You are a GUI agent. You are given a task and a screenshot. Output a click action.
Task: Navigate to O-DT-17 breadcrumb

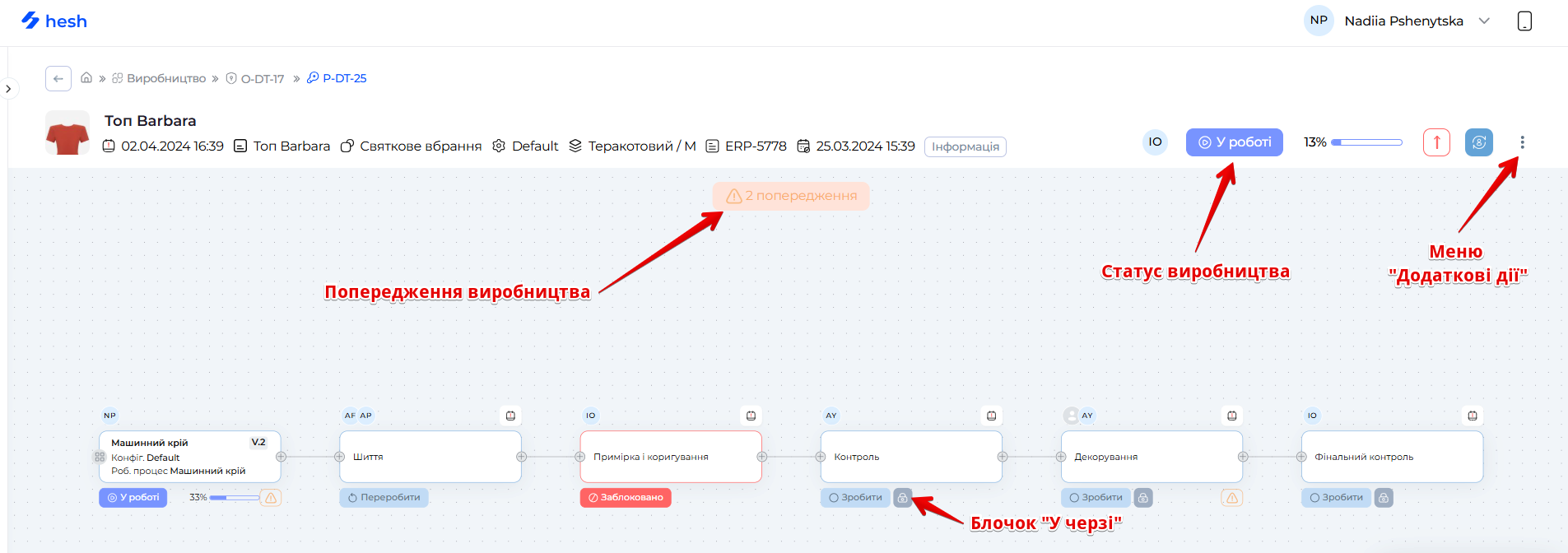(262, 79)
